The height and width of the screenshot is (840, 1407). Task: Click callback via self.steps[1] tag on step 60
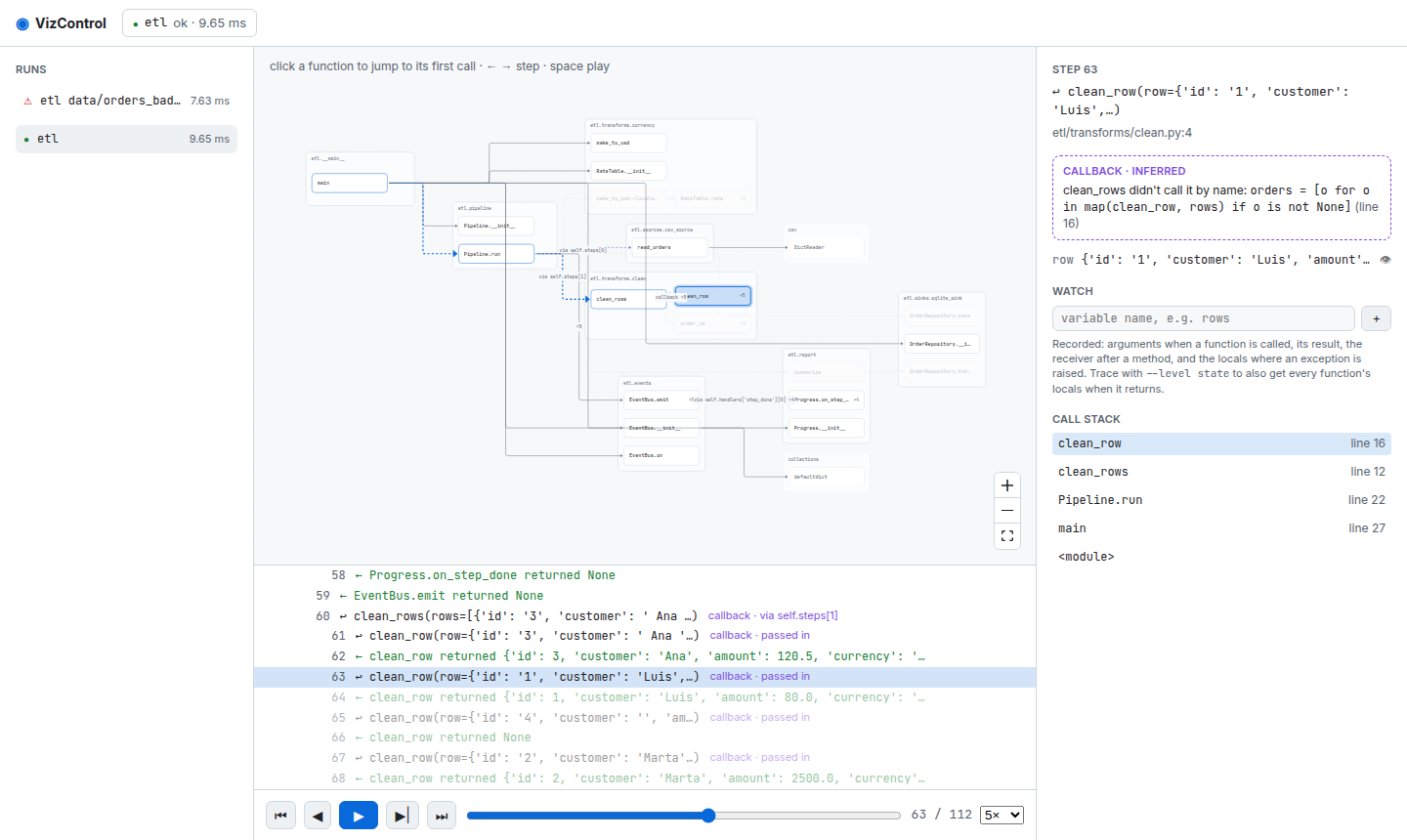tap(773, 616)
